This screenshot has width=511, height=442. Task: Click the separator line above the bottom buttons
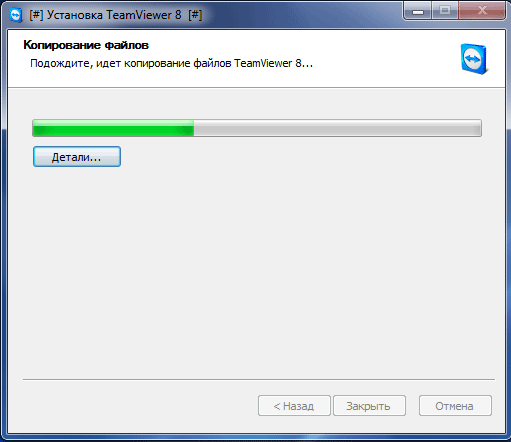click(x=259, y=379)
